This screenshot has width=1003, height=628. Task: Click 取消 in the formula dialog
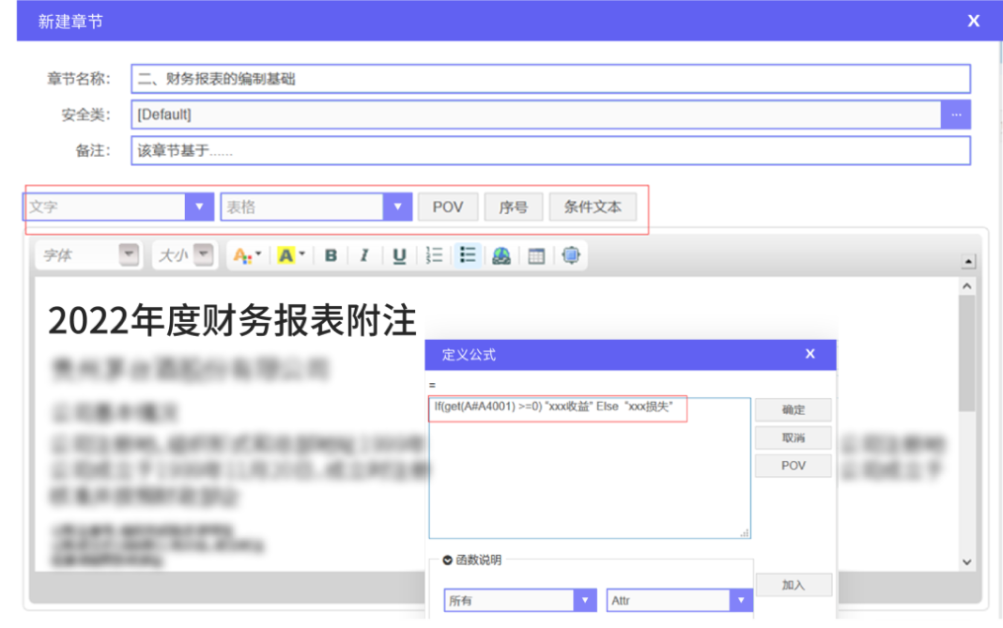tap(793, 438)
